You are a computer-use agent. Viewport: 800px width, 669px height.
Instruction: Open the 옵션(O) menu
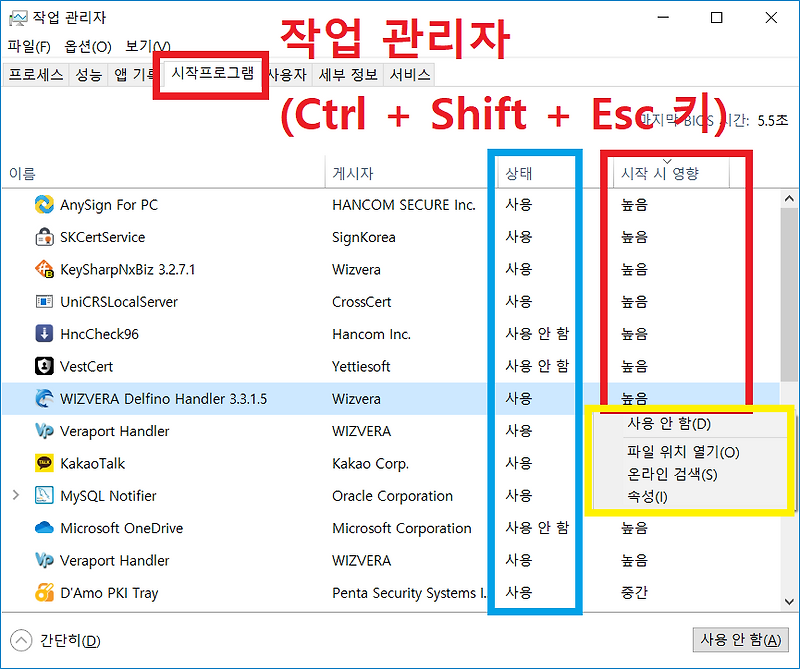tap(88, 47)
